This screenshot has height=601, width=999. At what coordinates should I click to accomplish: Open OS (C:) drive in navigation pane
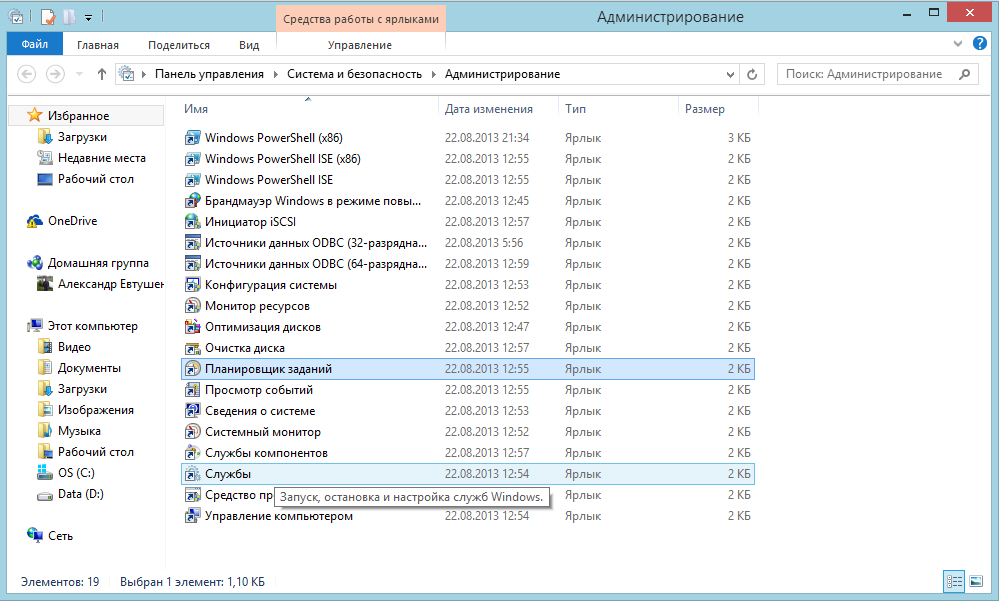tap(76, 473)
